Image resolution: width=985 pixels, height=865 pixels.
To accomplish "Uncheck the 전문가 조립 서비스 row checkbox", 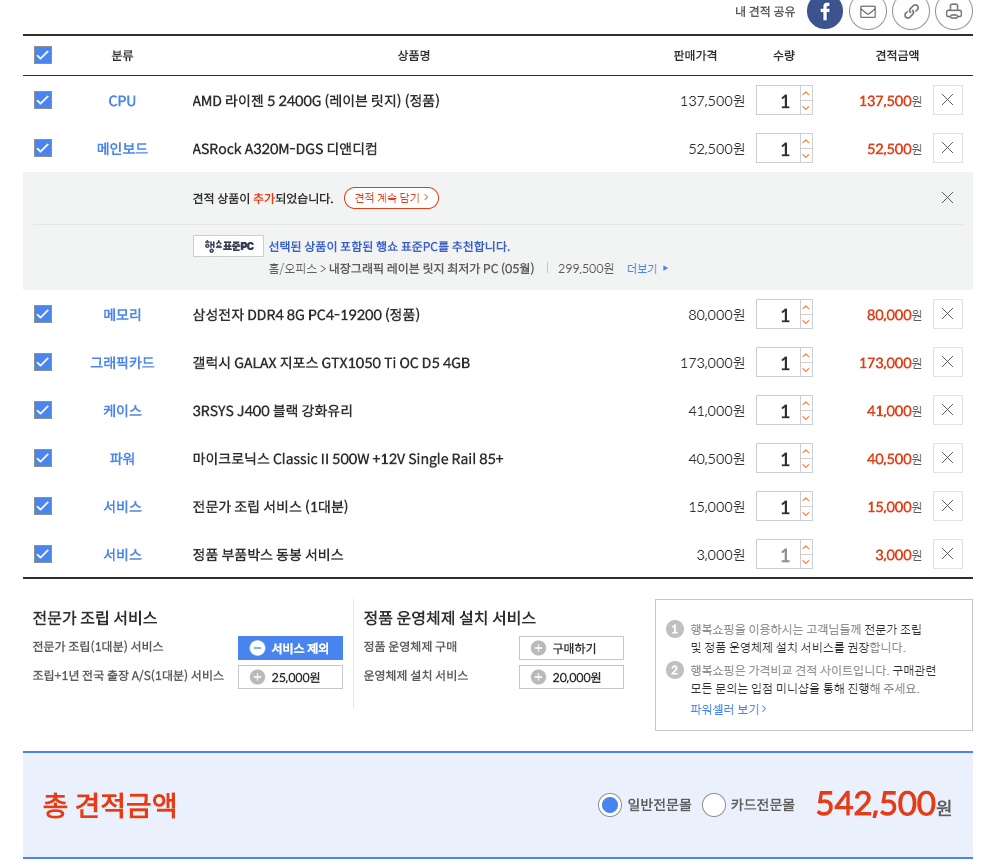I will [x=43, y=506].
